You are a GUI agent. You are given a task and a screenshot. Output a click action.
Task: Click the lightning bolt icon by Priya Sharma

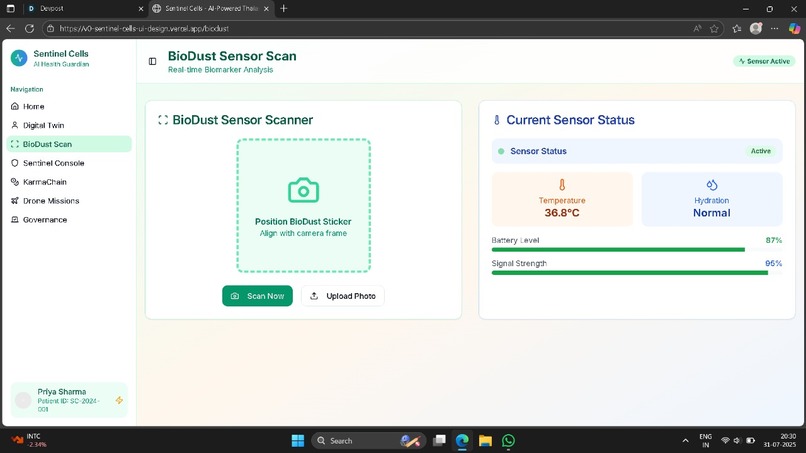(119, 400)
